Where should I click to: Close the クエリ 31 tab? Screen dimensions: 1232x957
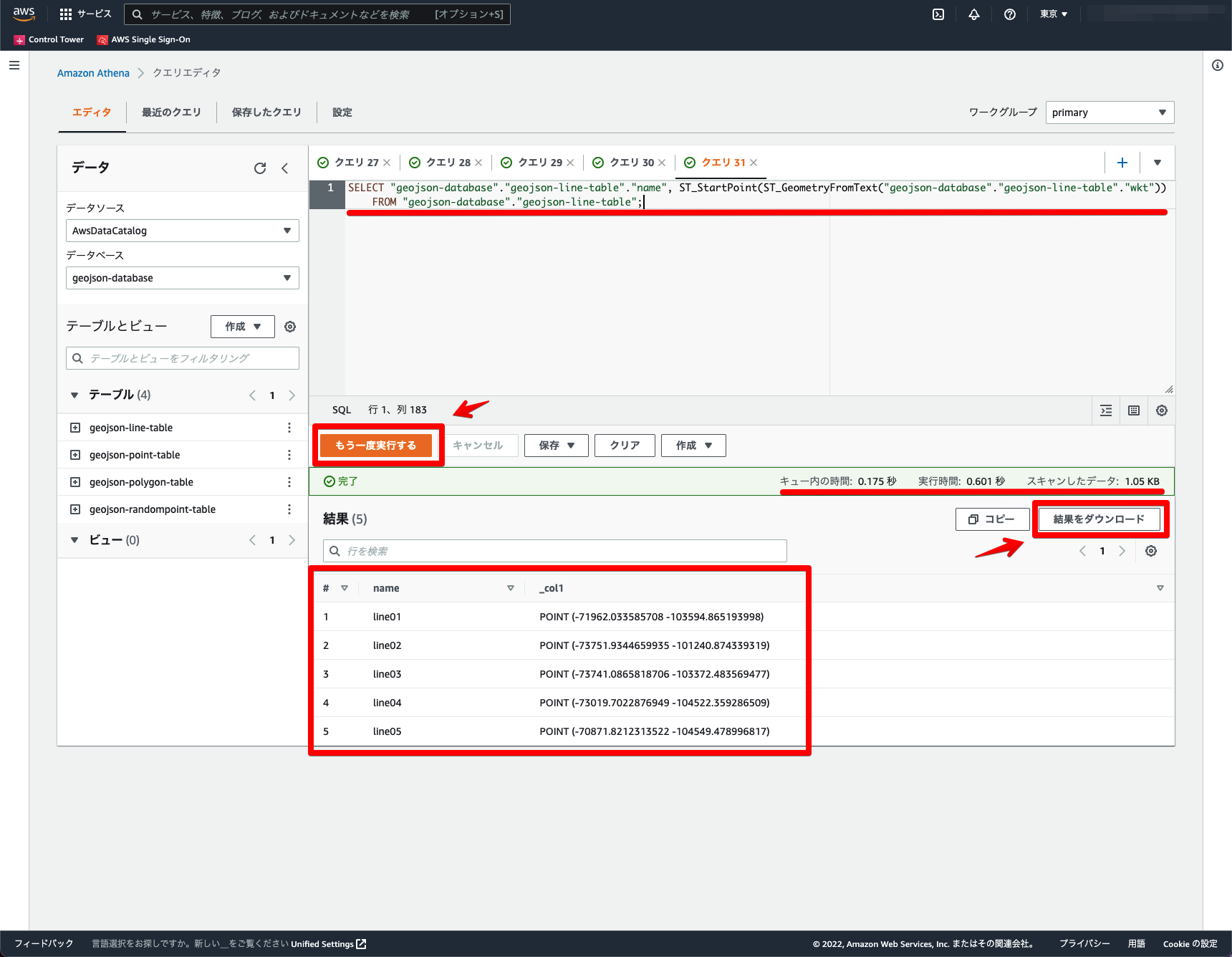tap(754, 163)
